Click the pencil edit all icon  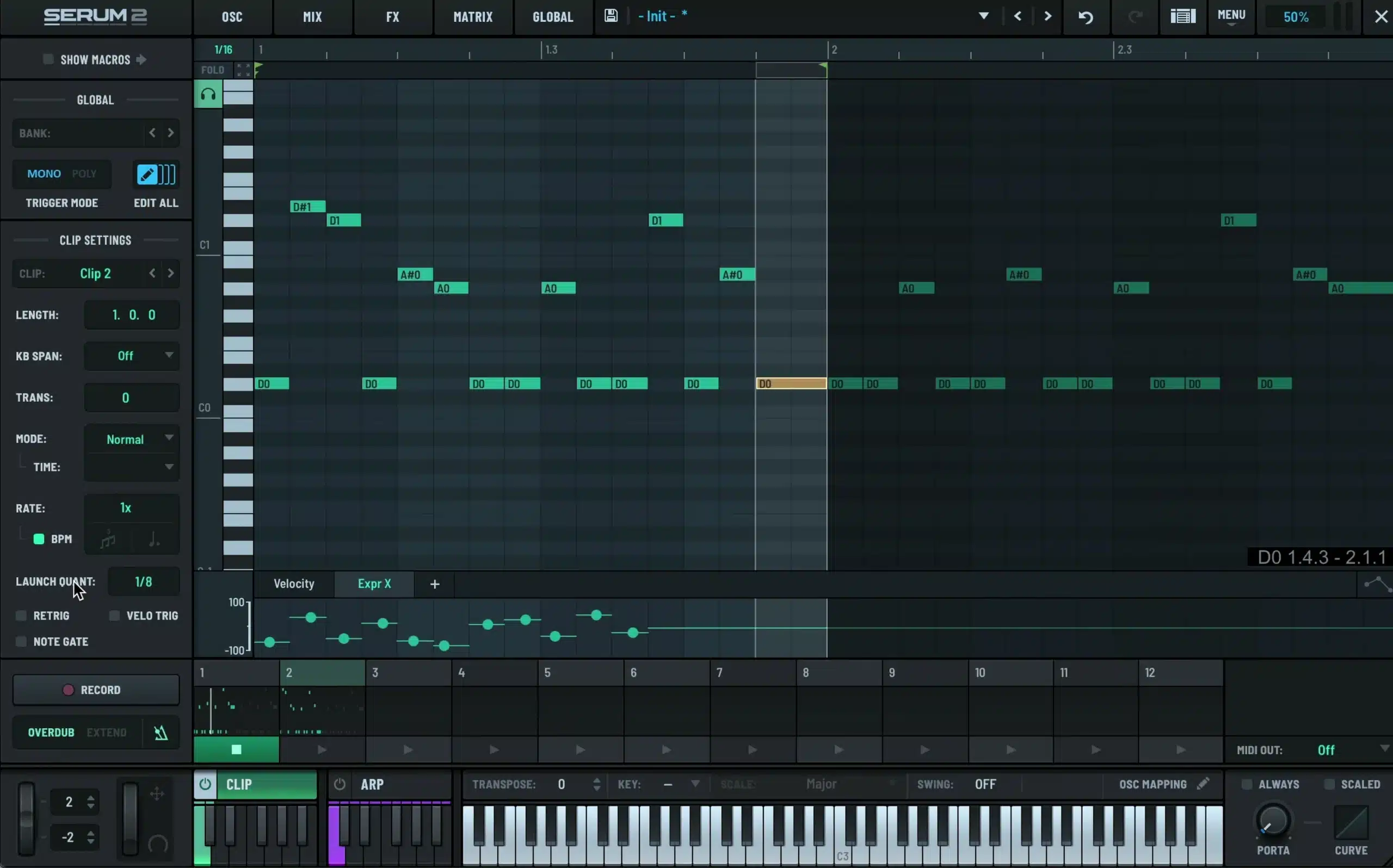[x=146, y=174]
